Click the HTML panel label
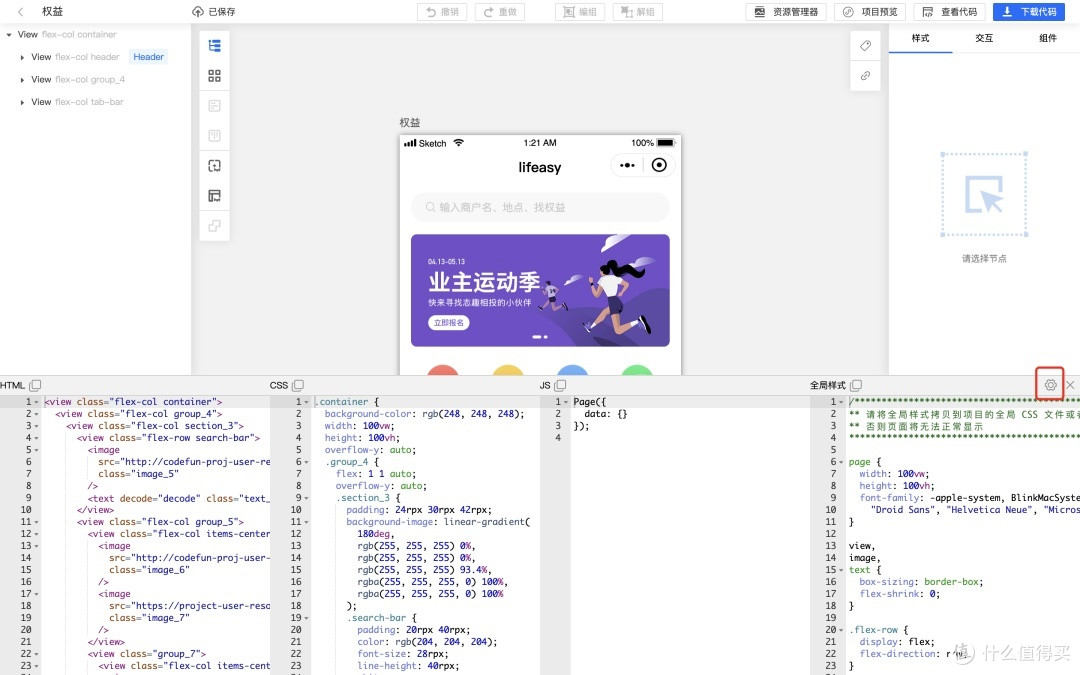This screenshot has width=1080, height=675. tap(12, 385)
